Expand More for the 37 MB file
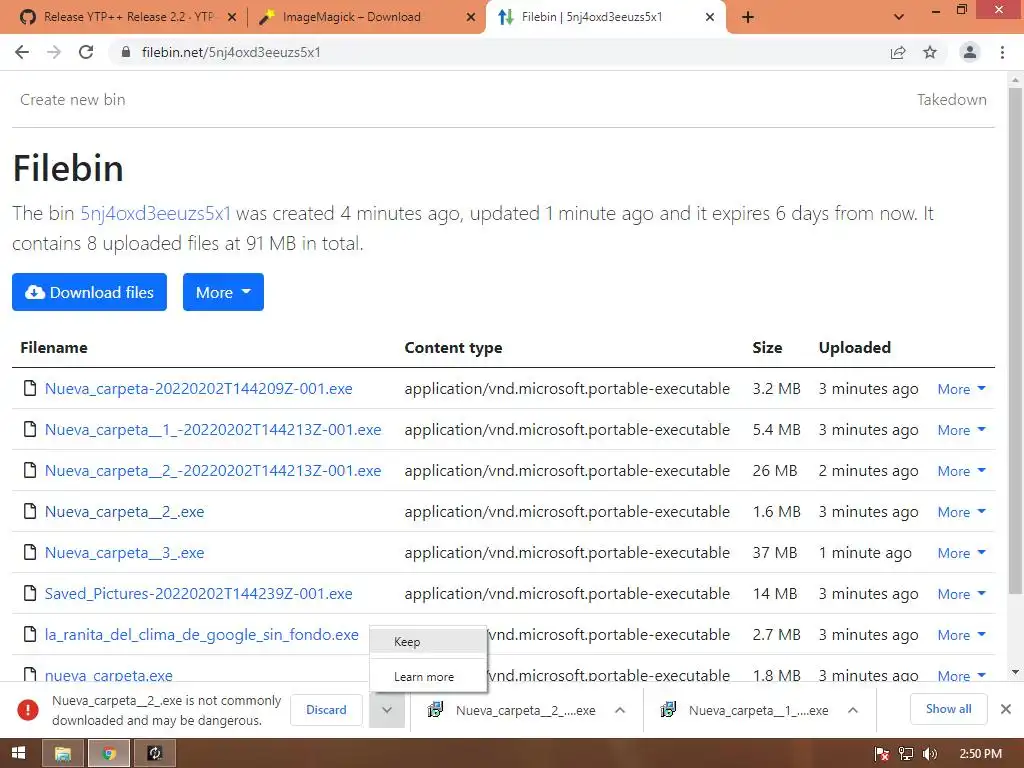The height and width of the screenshot is (768, 1024). 961,553
